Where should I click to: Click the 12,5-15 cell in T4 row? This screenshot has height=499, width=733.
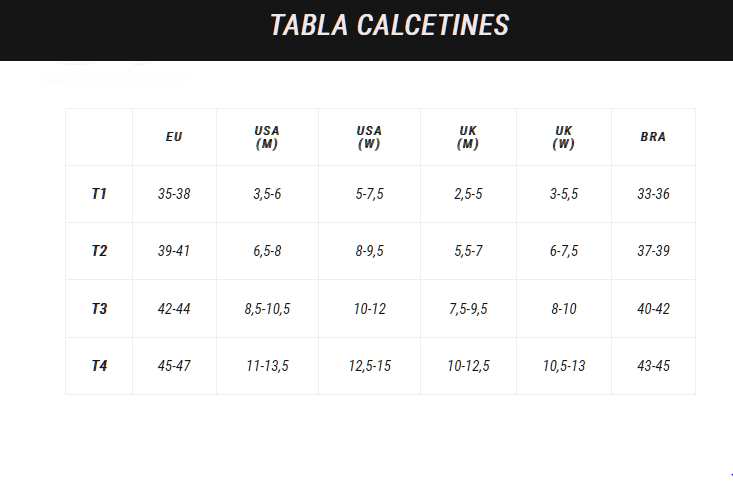point(369,366)
